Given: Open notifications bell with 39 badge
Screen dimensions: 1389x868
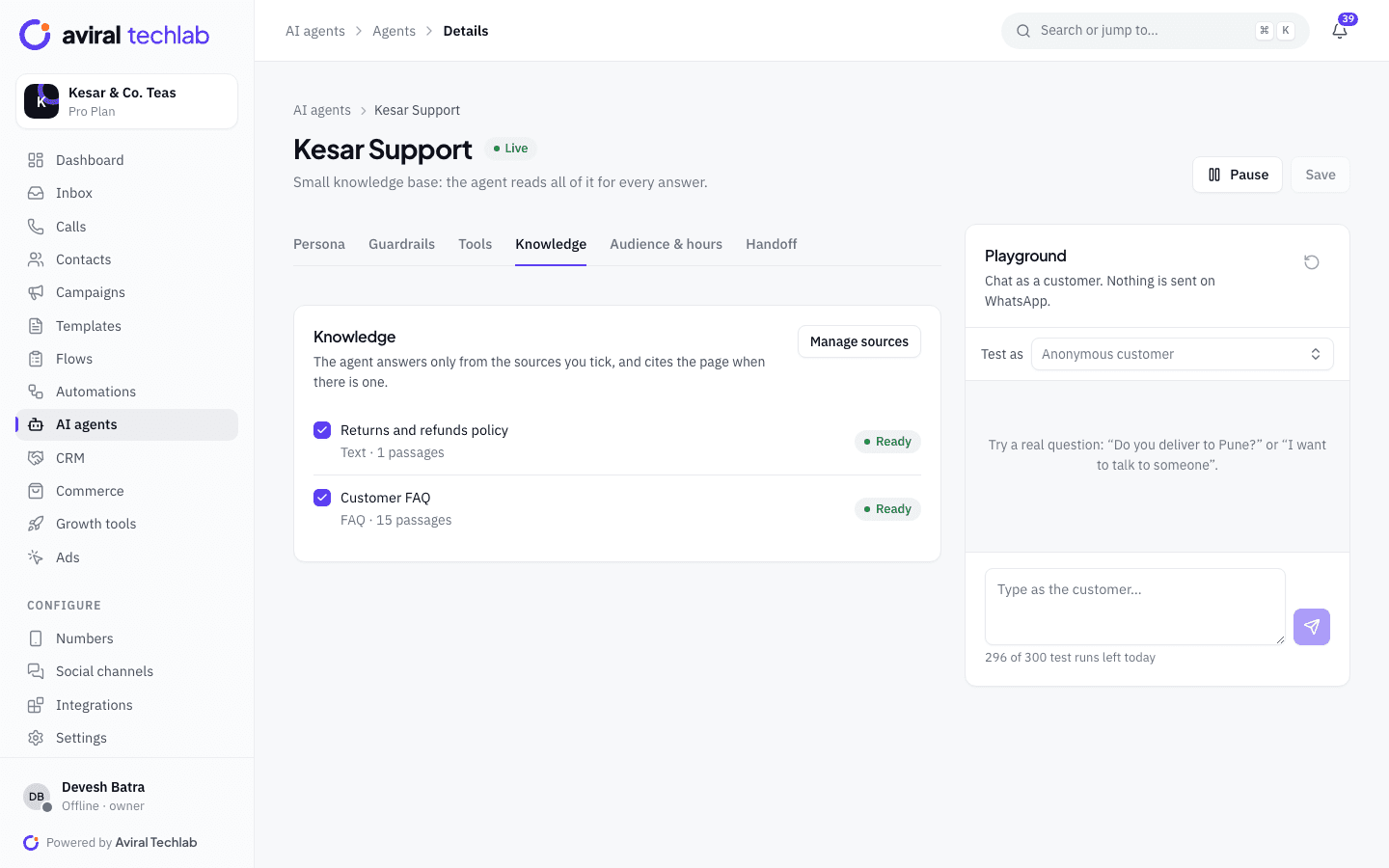Looking at the screenshot, I should (1340, 30).
